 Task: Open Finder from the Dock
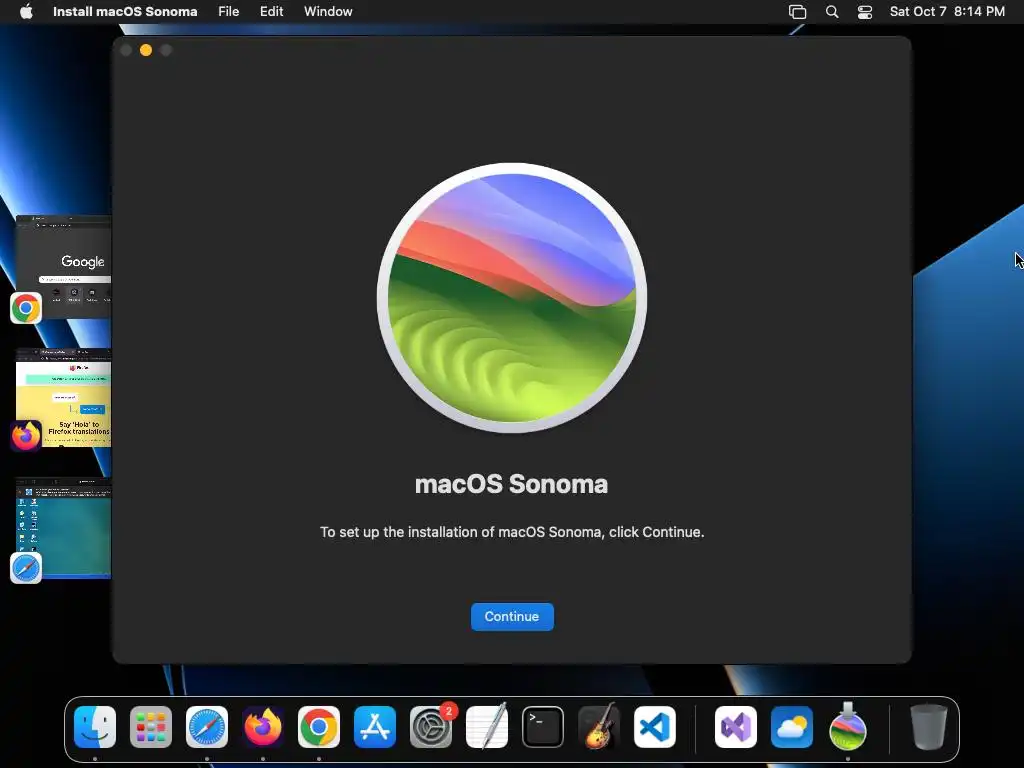tap(95, 727)
